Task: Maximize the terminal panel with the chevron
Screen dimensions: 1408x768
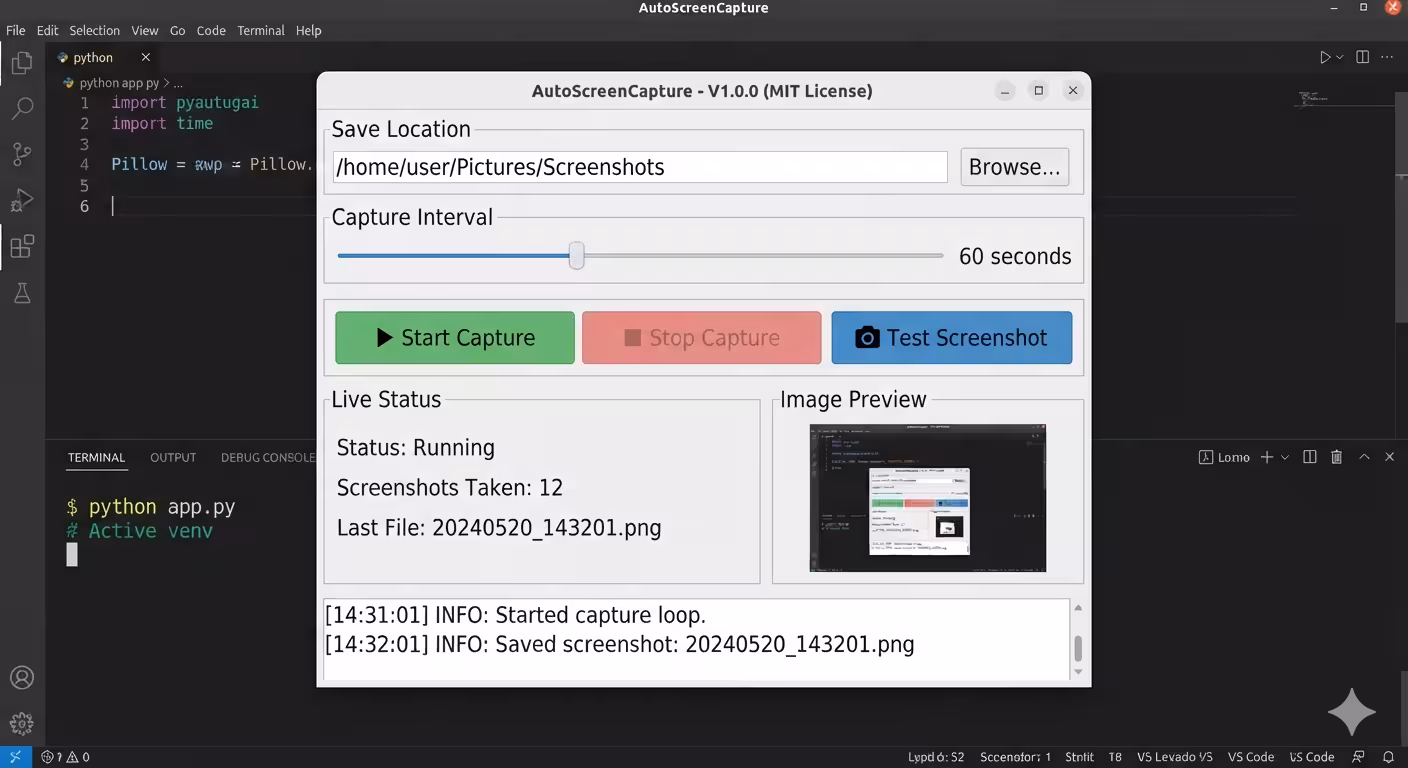Action: coord(1364,457)
